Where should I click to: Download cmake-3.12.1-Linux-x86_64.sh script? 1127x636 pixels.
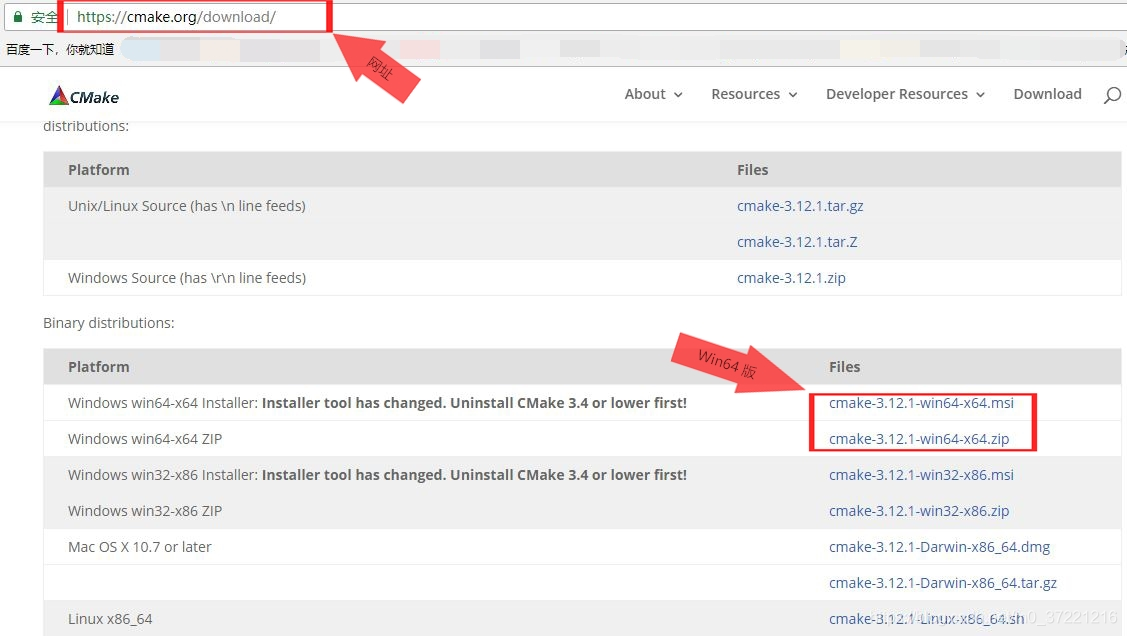(926, 619)
